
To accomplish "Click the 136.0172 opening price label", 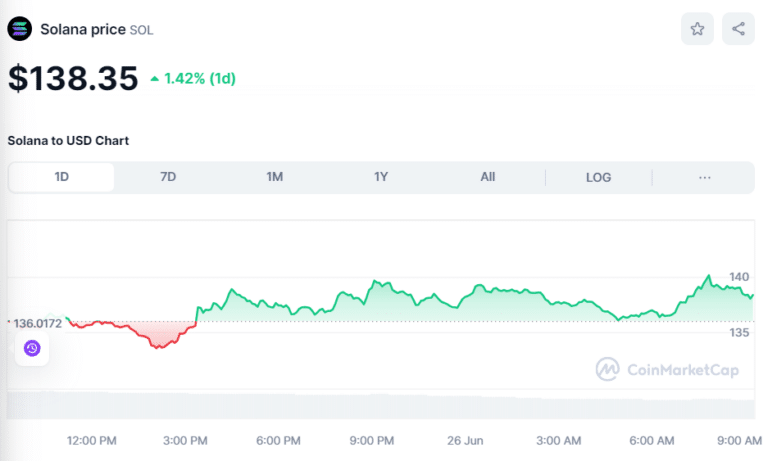I will [37, 323].
